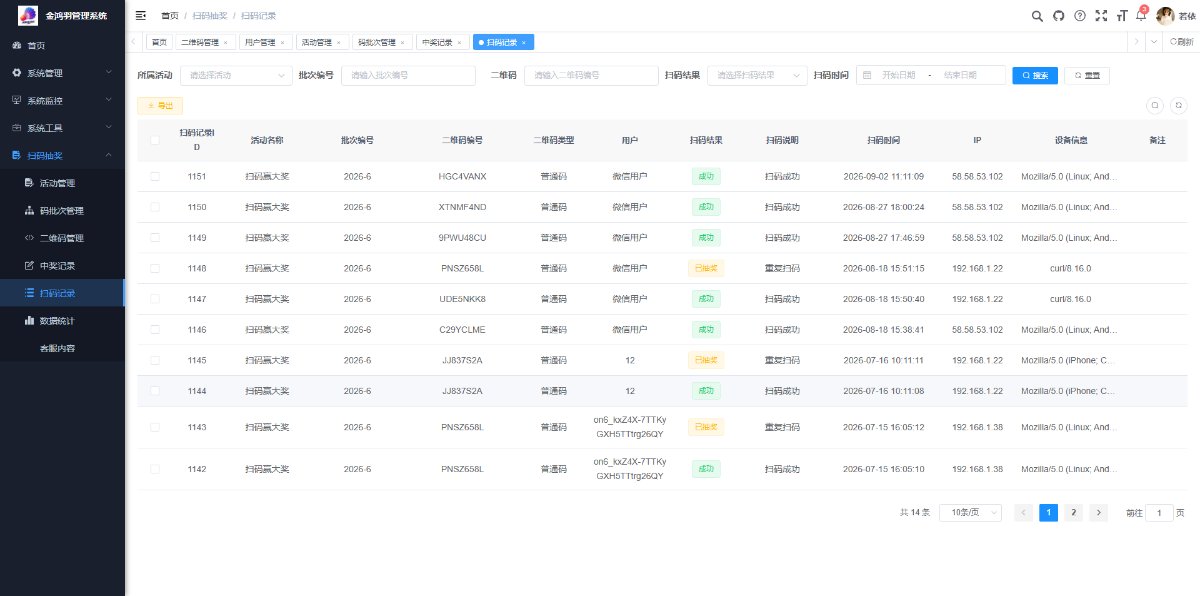Open the GitHub source link icon
Image resolution: width=1200 pixels, height=596 pixels.
(1059, 15)
